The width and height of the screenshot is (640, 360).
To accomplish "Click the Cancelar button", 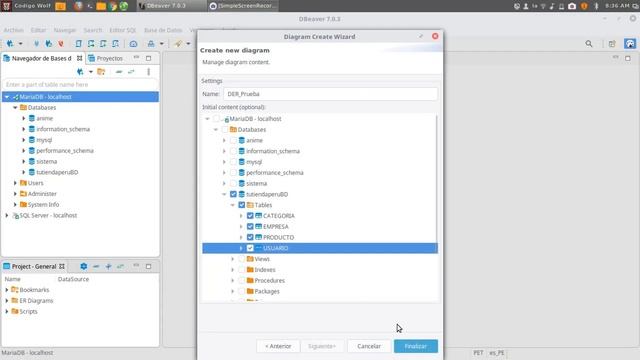I will tap(369, 346).
